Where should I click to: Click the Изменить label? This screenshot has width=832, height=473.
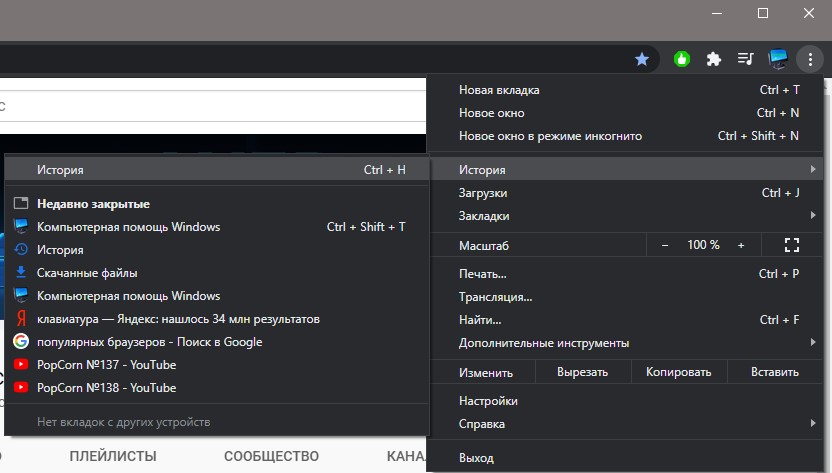(x=486, y=373)
